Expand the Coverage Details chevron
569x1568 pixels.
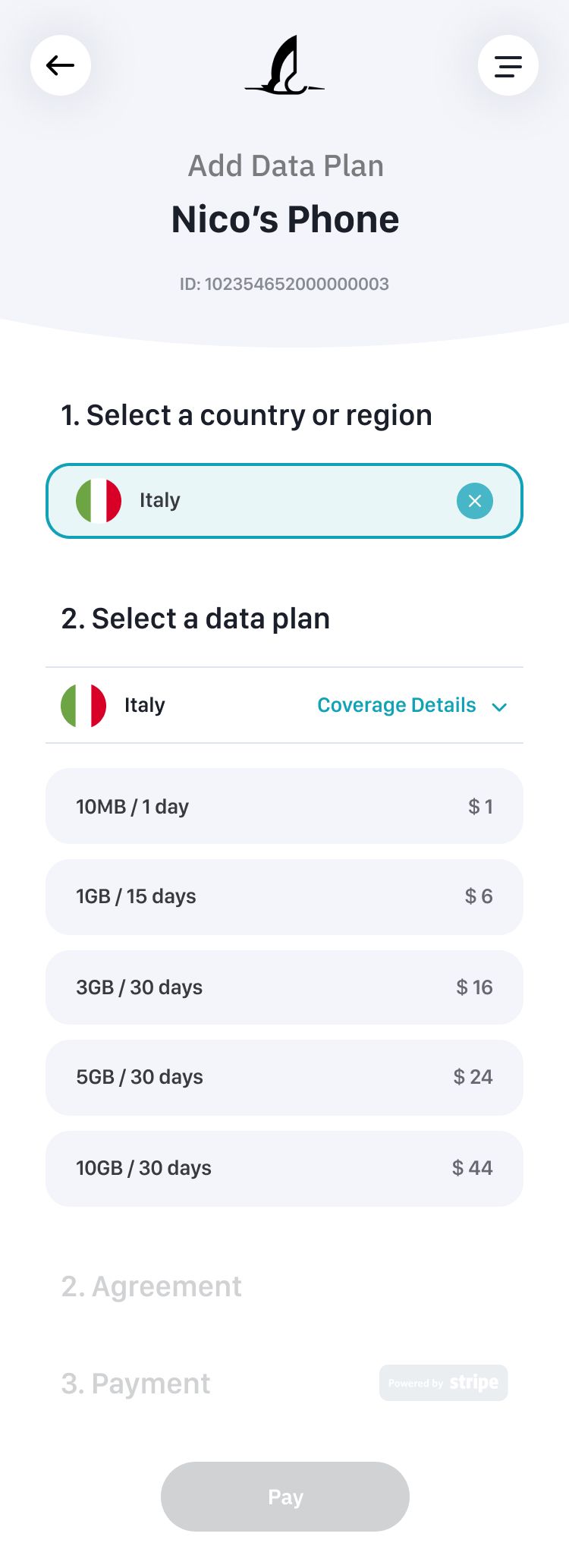[x=499, y=707]
